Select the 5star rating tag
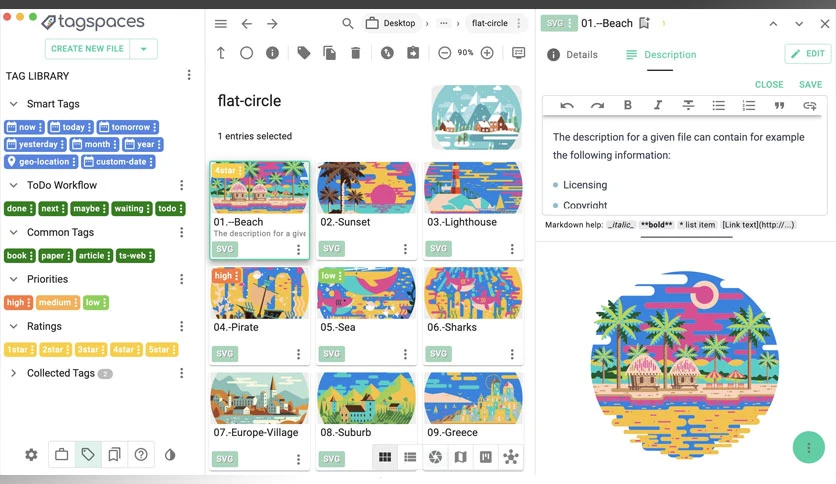 [x=162, y=350]
